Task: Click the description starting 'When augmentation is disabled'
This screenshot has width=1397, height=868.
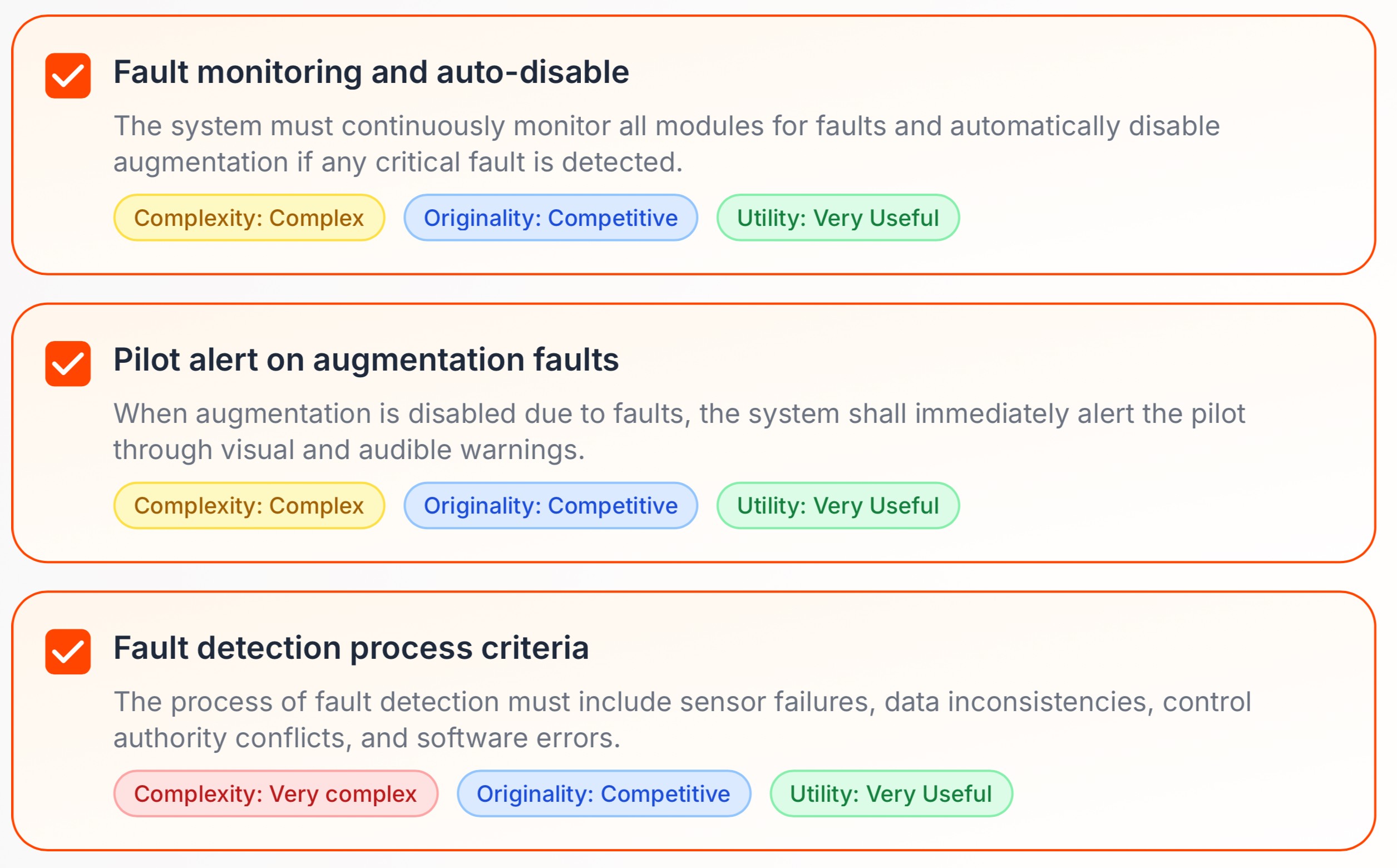Action: (678, 431)
